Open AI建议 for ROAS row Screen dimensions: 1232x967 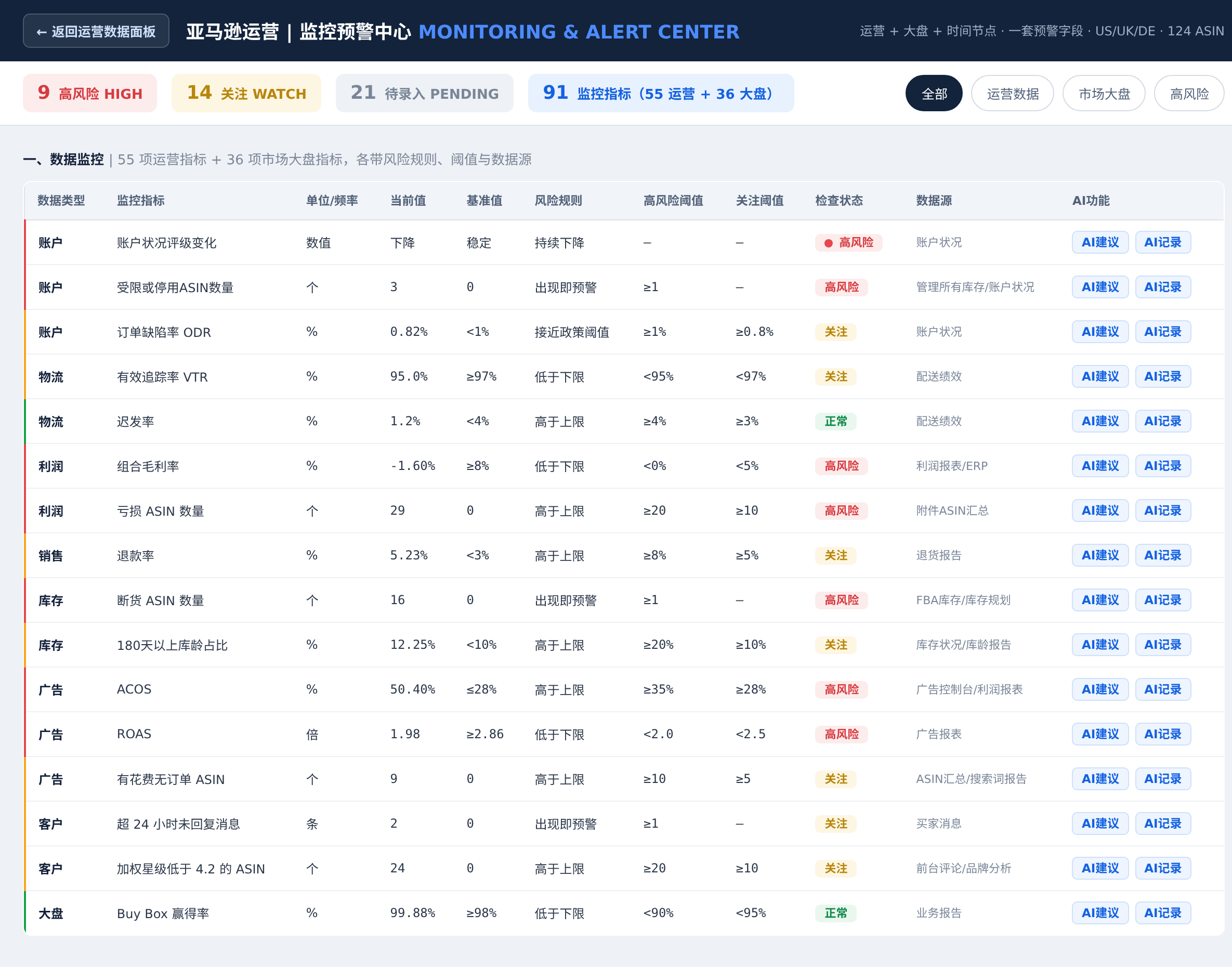[1100, 734]
